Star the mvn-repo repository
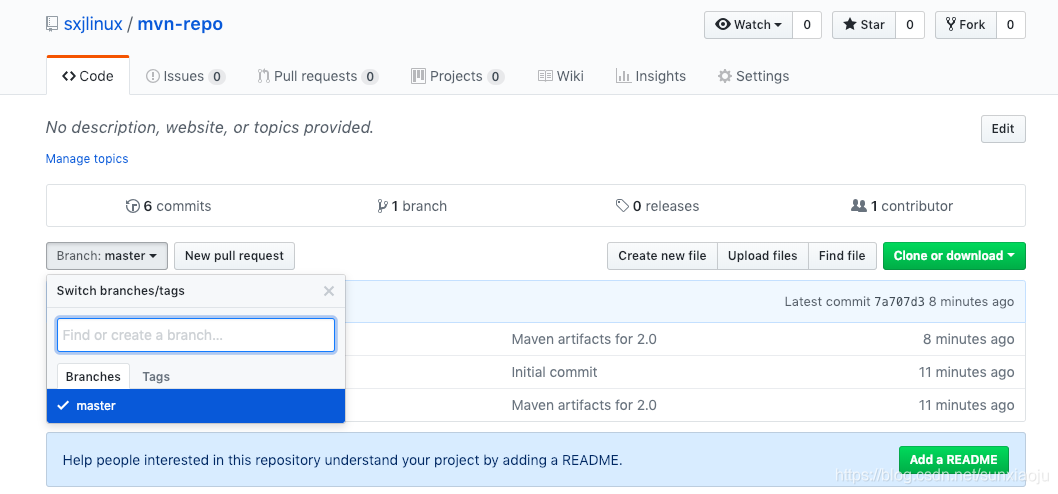This screenshot has height=494, width=1058. click(x=864, y=25)
